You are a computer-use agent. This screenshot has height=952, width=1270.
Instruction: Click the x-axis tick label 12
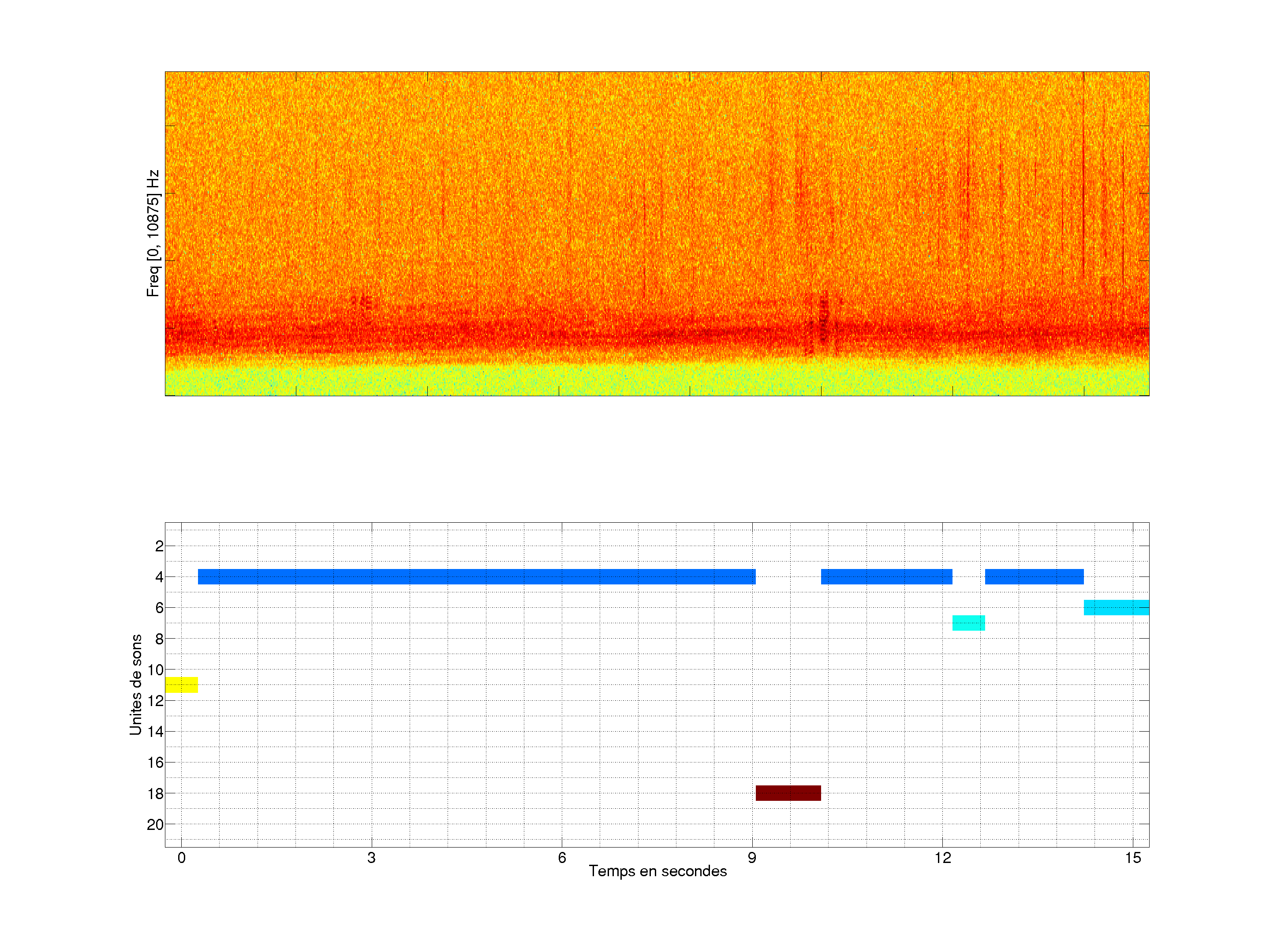click(942, 858)
